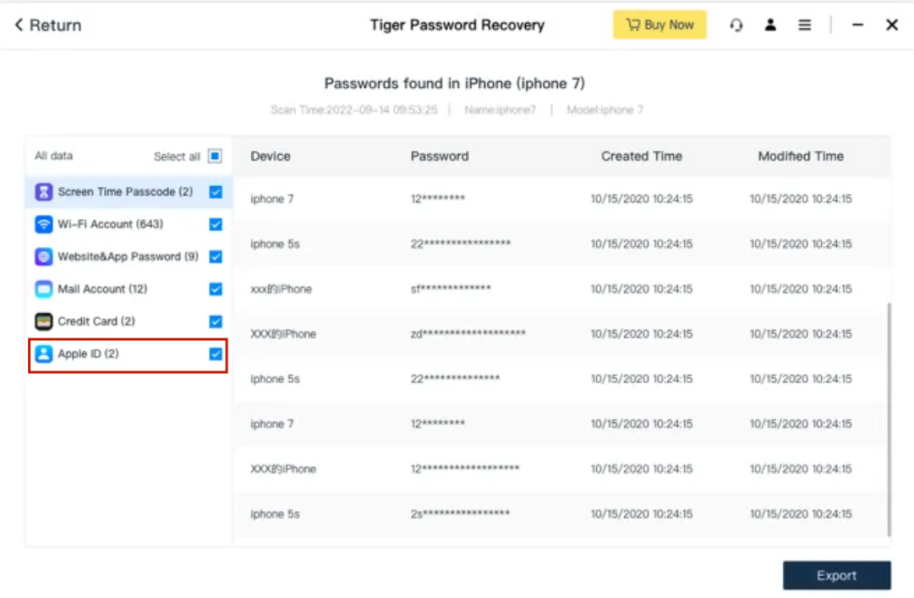914x598 pixels.
Task: Open the customer support headset icon
Action: tap(737, 25)
